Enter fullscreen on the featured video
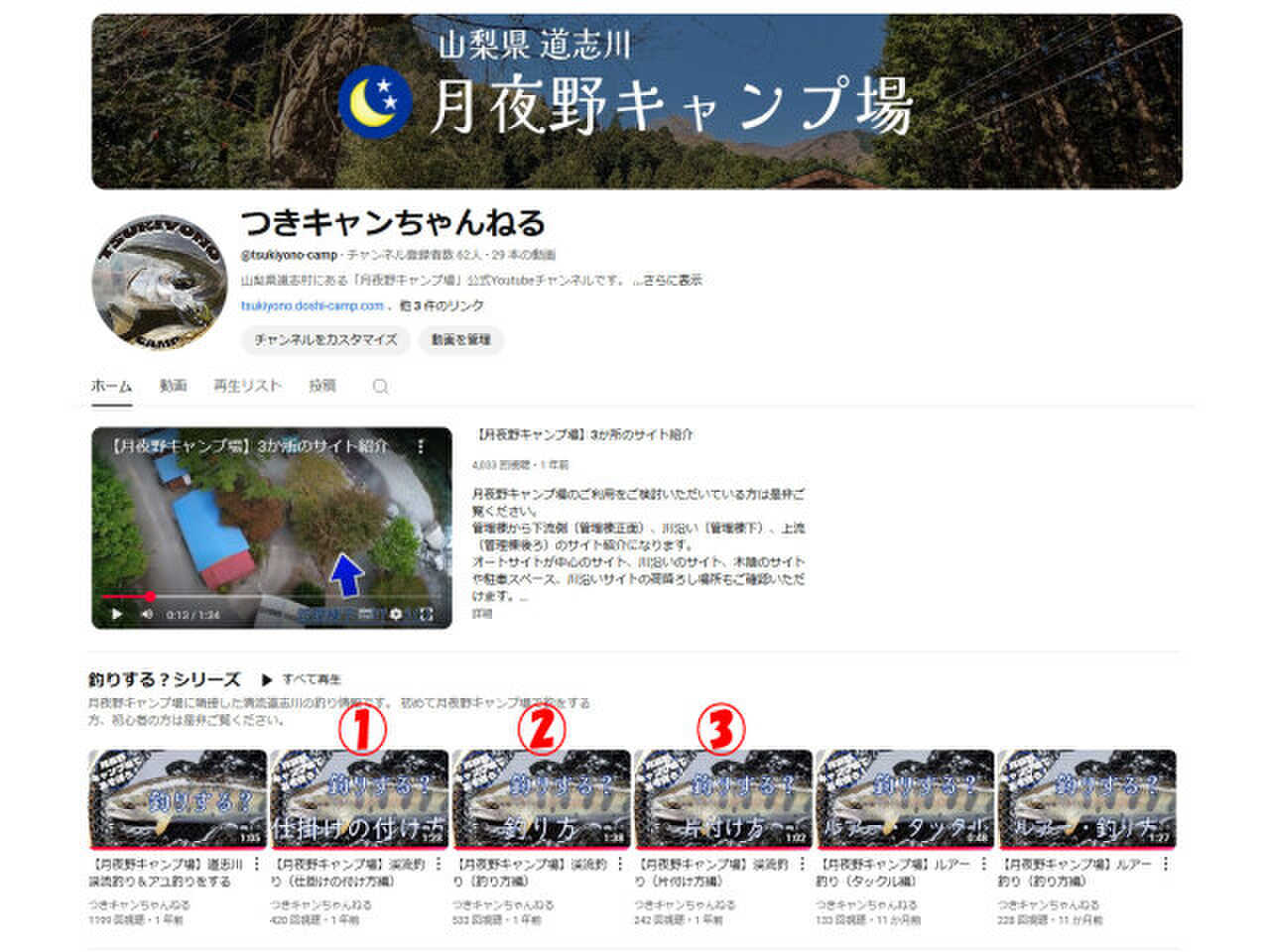The image size is (1268, 952). 427,614
